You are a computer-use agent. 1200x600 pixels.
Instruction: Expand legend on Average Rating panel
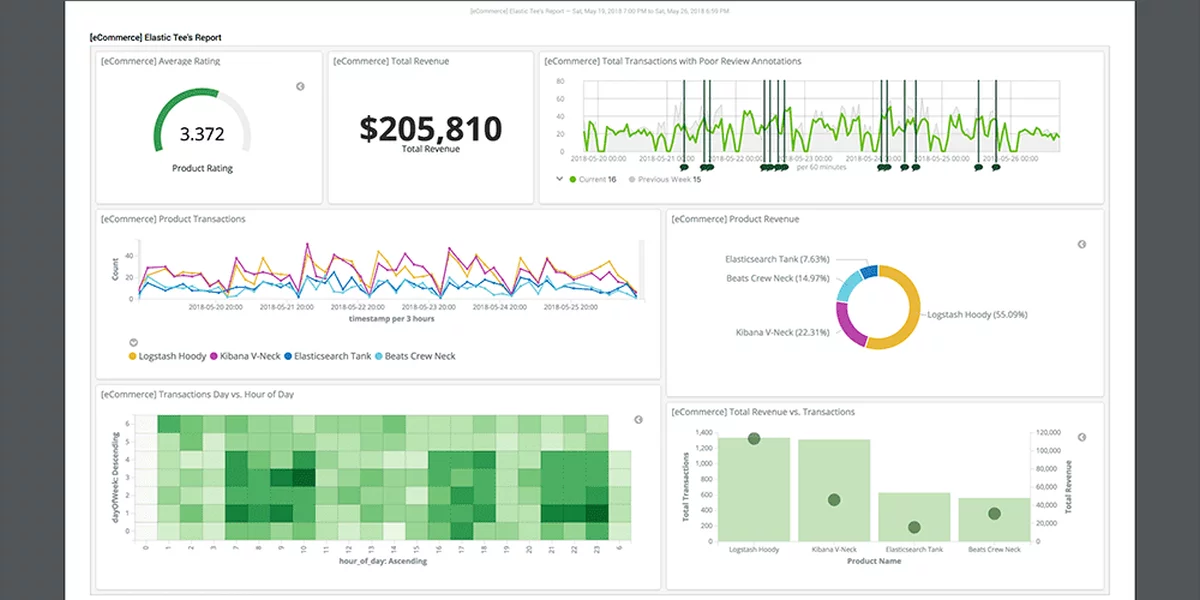(300, 87)
